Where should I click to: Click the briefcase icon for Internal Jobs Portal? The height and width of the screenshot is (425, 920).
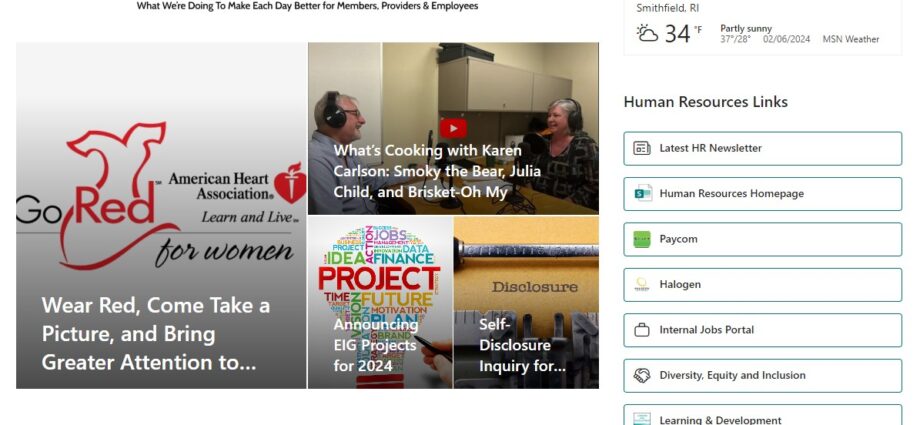click(642, 330)
